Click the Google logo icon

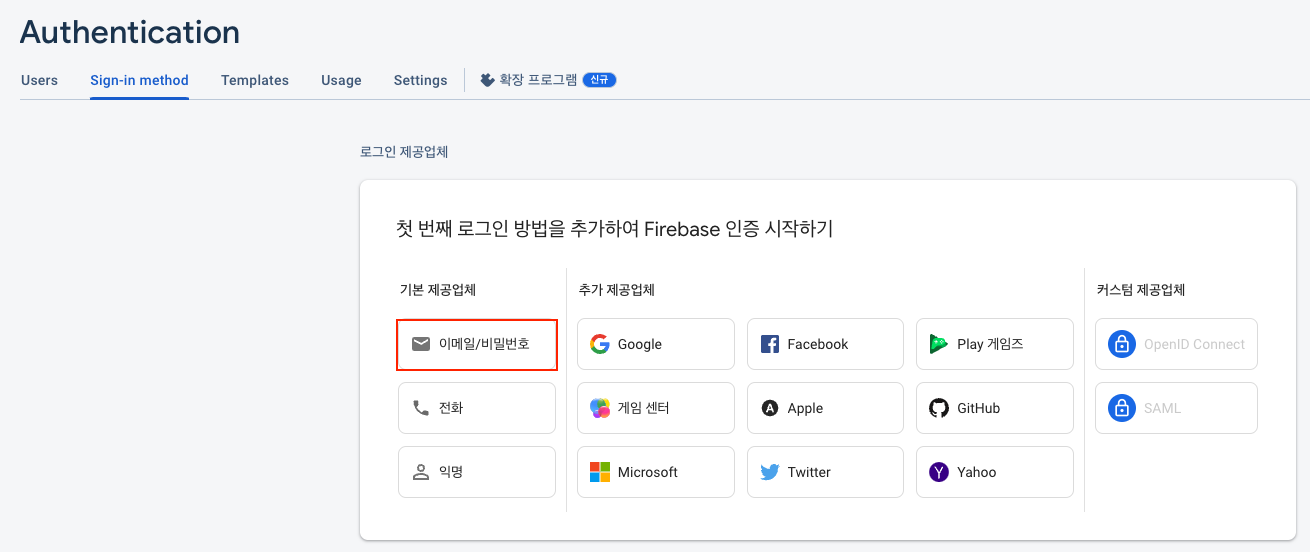600,344
